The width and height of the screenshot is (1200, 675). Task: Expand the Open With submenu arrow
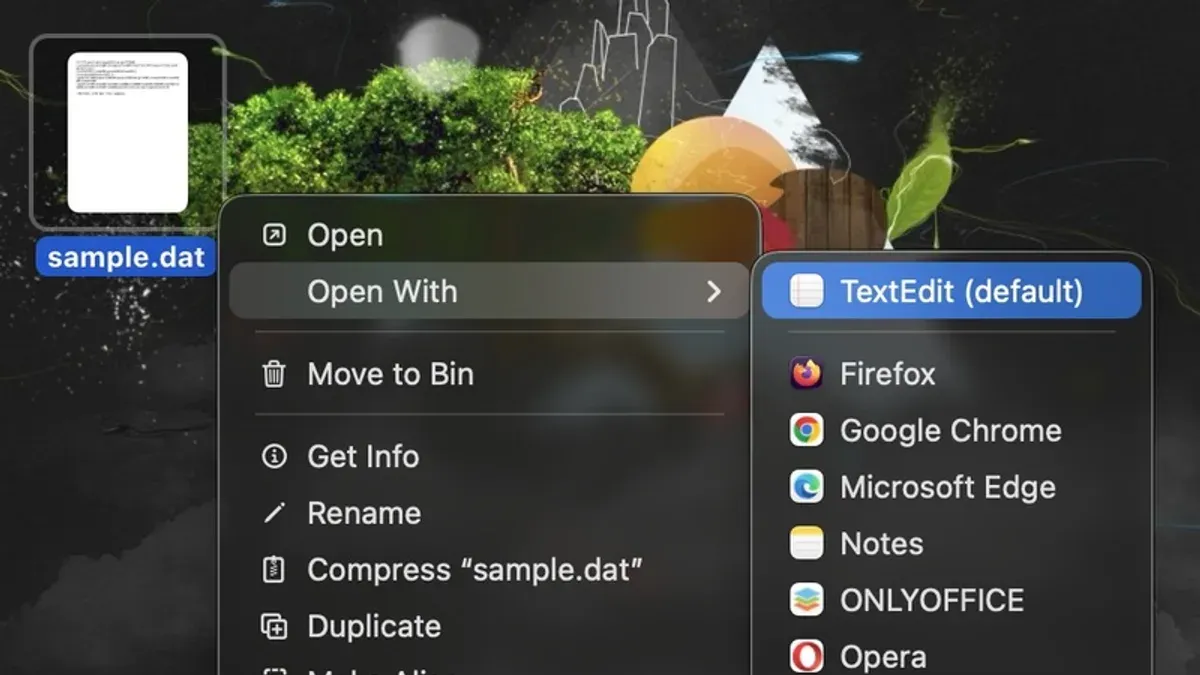coord(714,292)
